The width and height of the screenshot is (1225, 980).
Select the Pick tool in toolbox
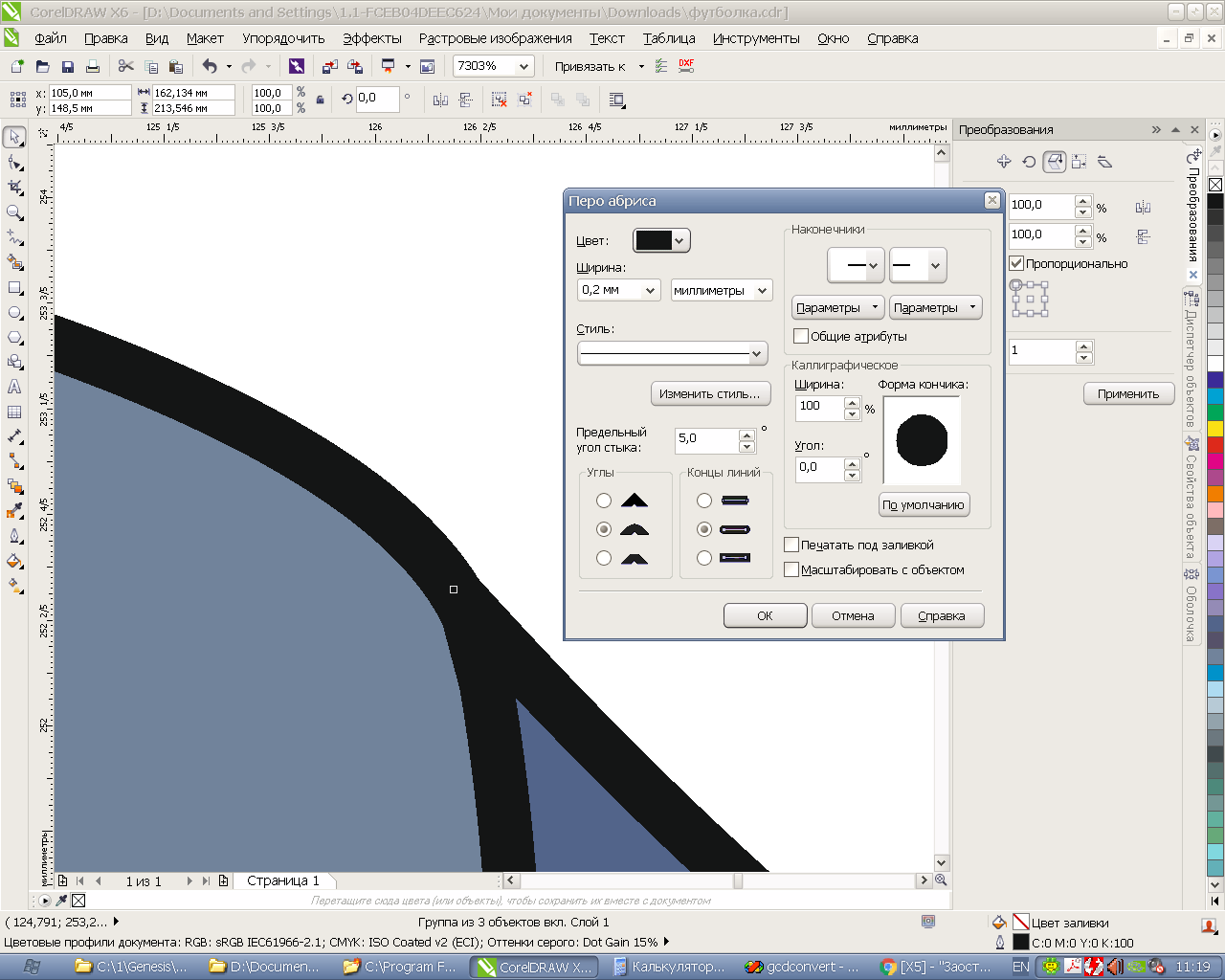(x=14, y=138)
